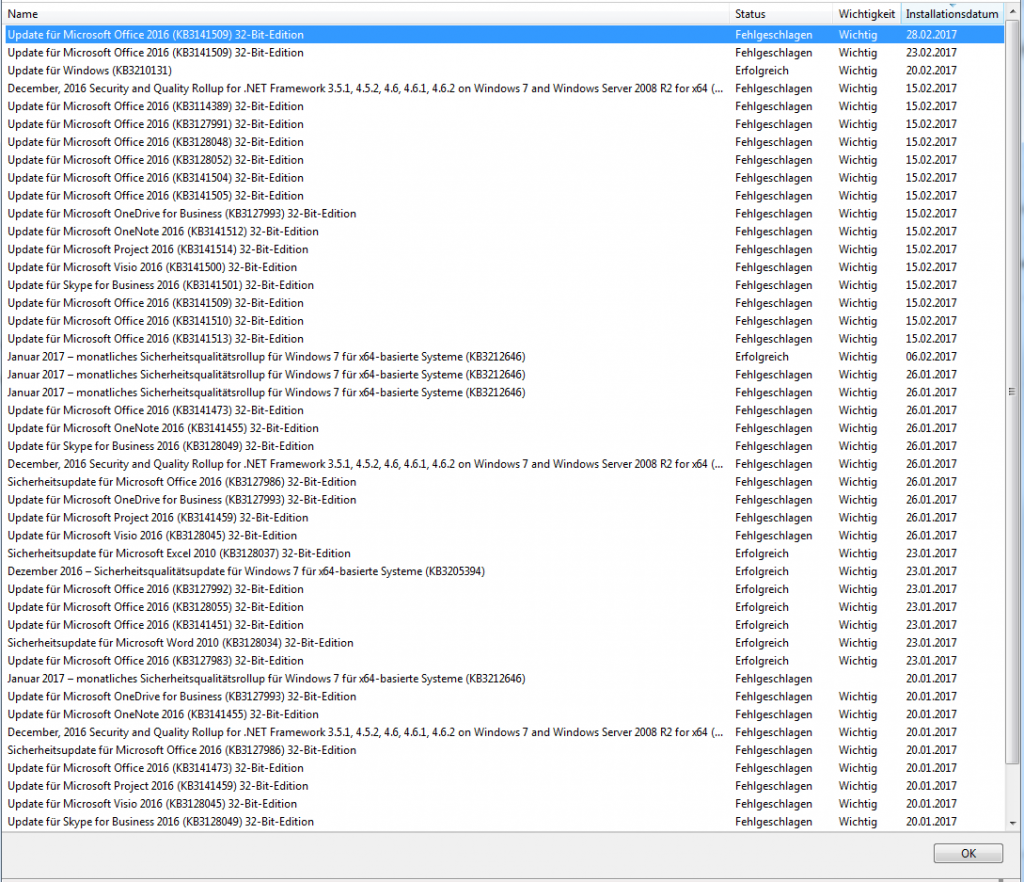The width and height of the screenshot is (1024, 882).
Task: Select Office 2016 update KB3141451
Action: [504, 625]
